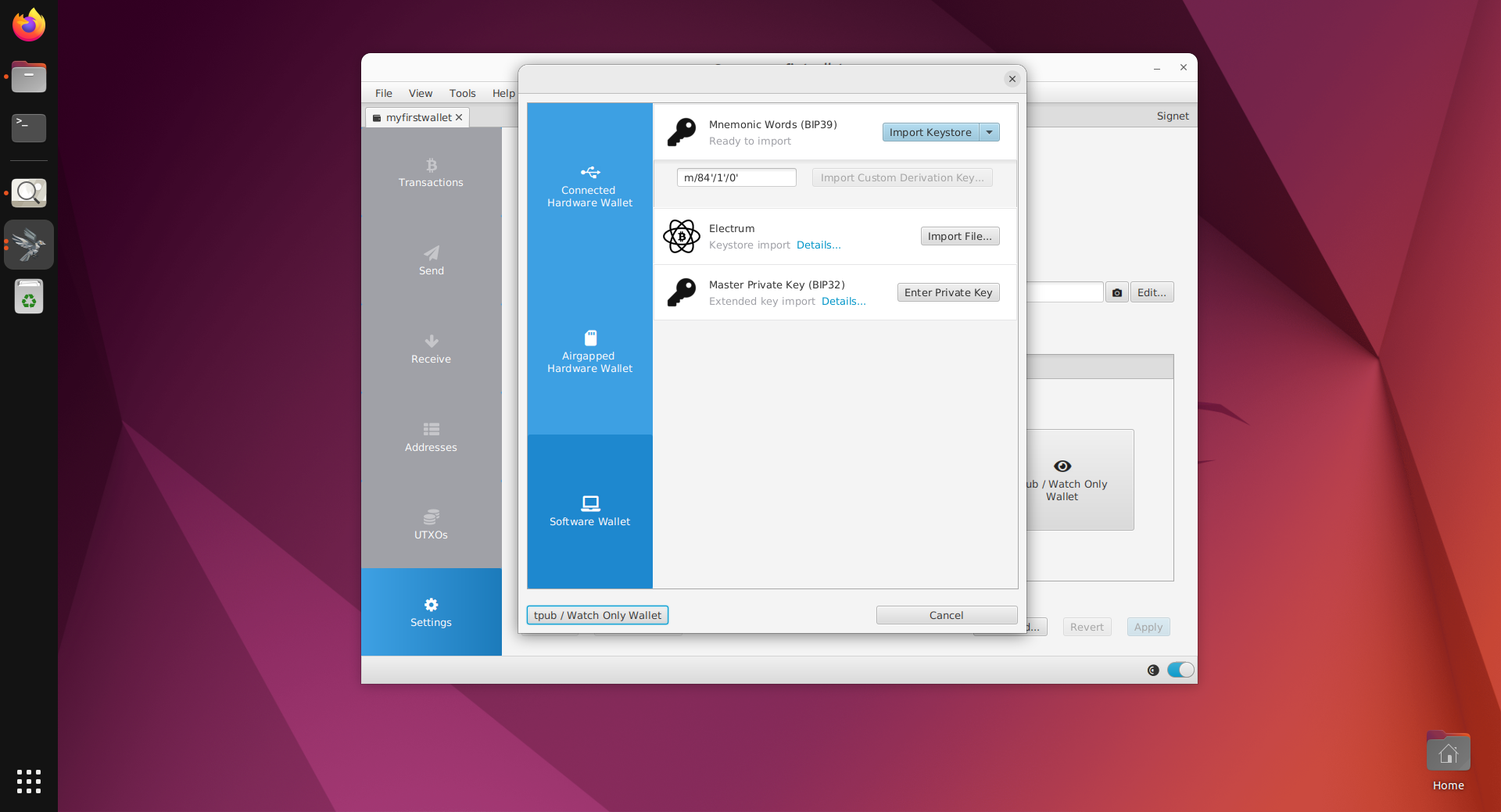Viewport: 1501px width, 812px height.
Task: Select Connected Hardware Wallet option
Action: pyautogui.click(x=589, y=186)
